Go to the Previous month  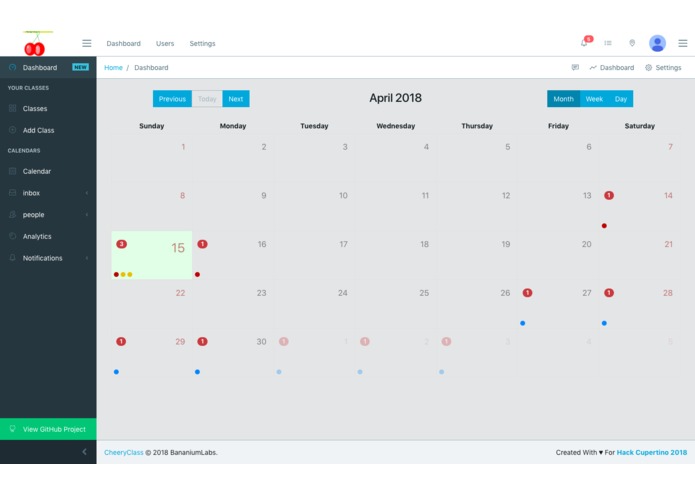172,99
